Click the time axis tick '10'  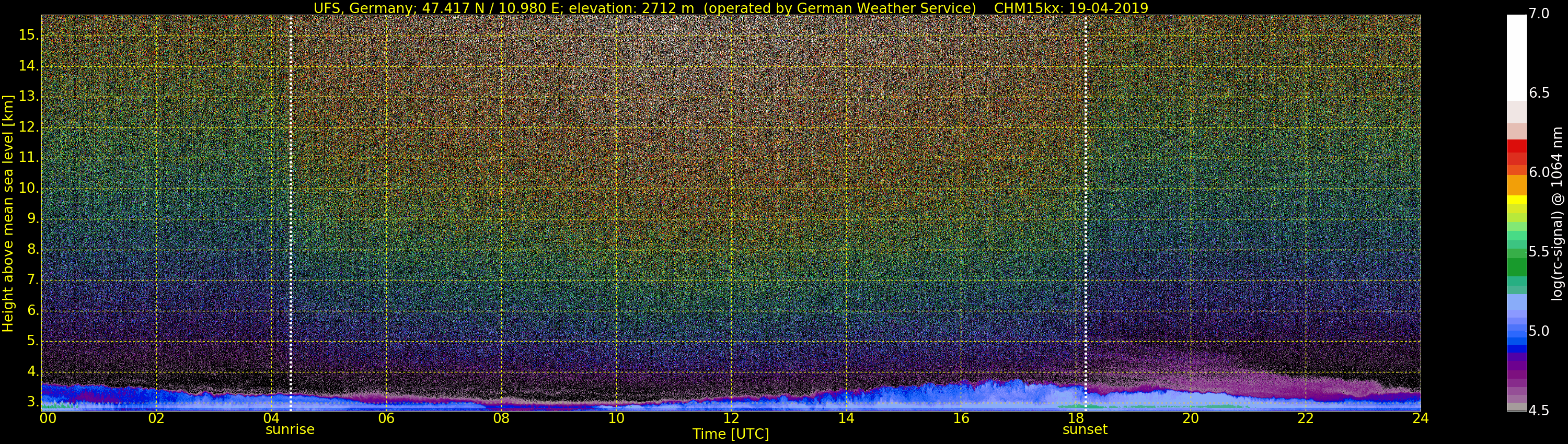[x=616, y=418]
